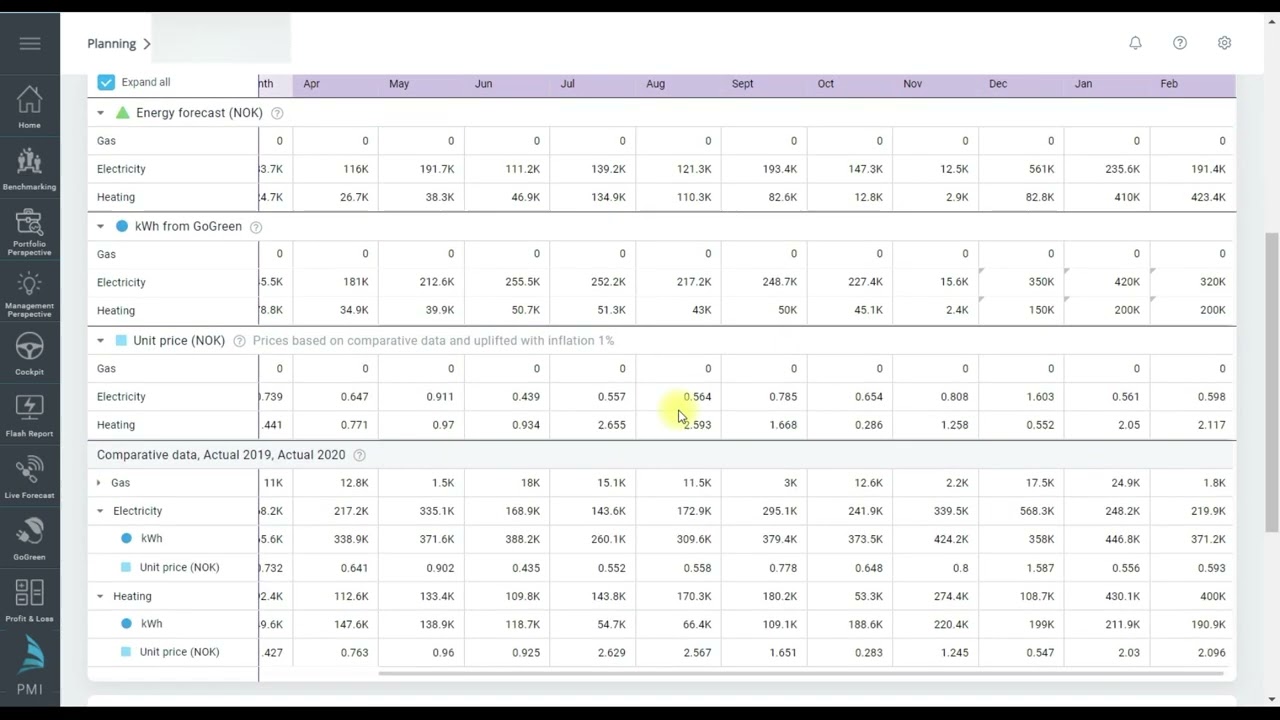Open Profit & Loss in sidebar

[29, 601]
